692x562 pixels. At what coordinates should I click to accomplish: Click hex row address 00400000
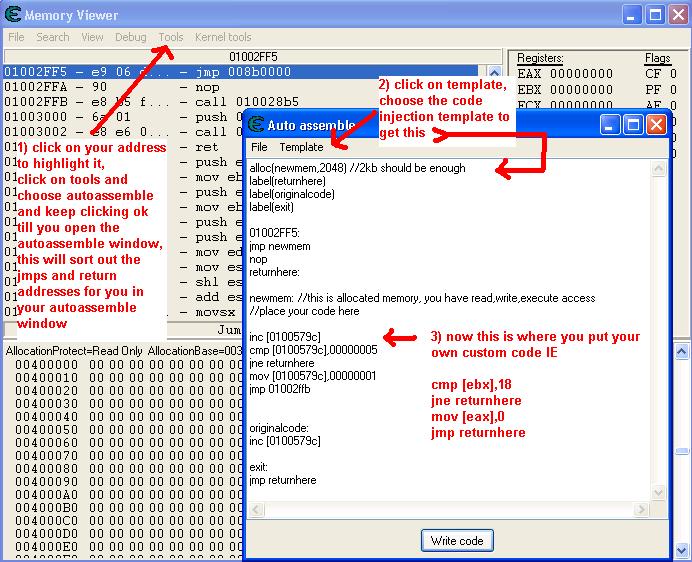coord(46,365)
